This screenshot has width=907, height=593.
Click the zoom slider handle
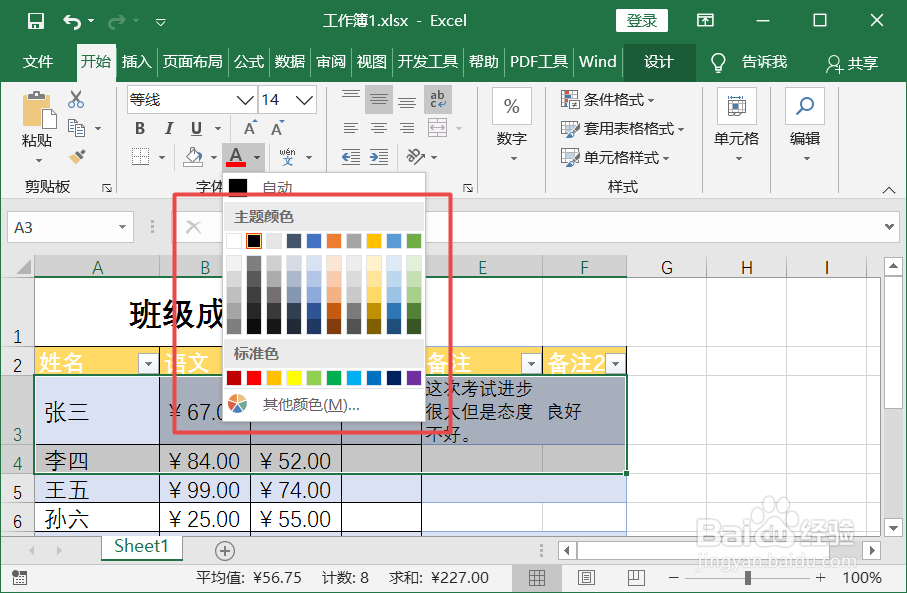click(748, 577)
